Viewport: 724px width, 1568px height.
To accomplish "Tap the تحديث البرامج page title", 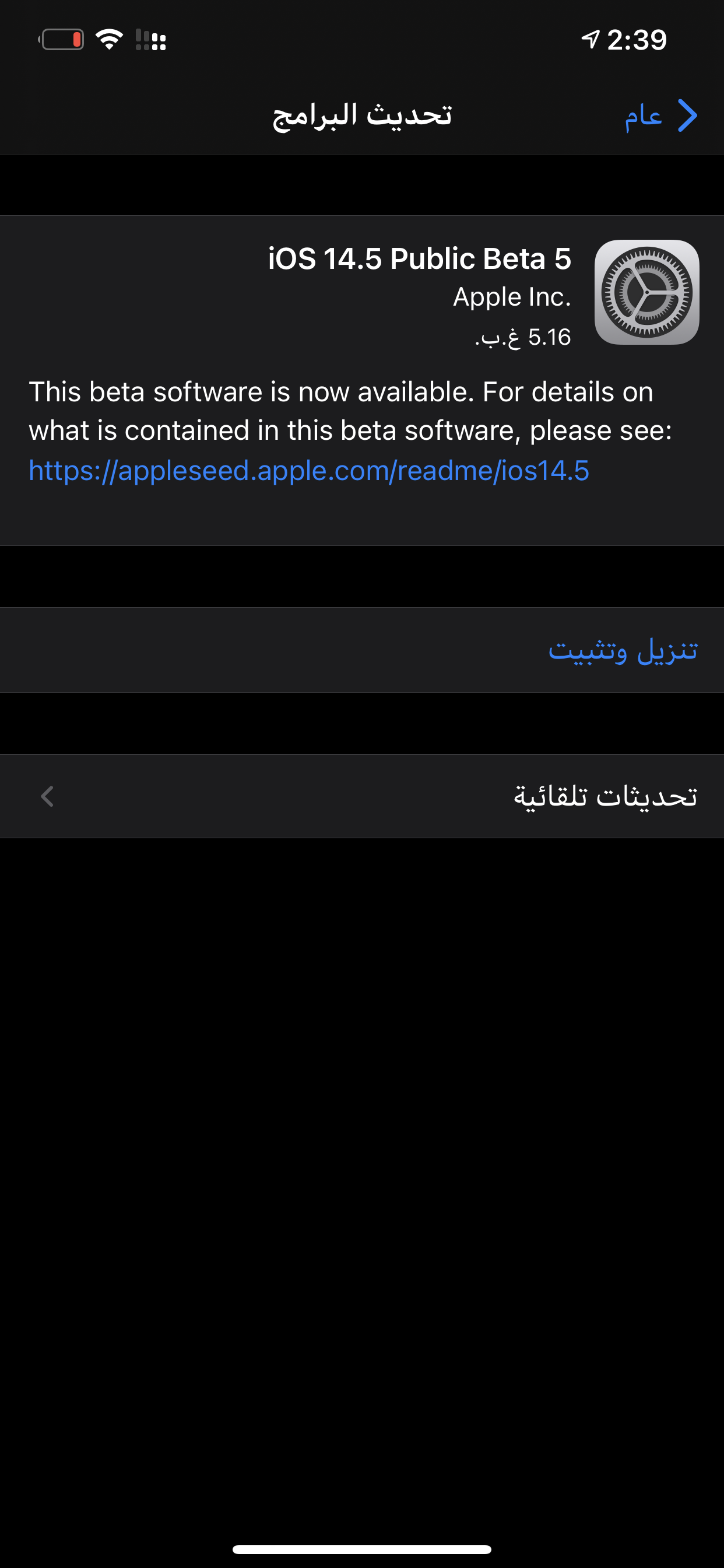I will (362, 116).
